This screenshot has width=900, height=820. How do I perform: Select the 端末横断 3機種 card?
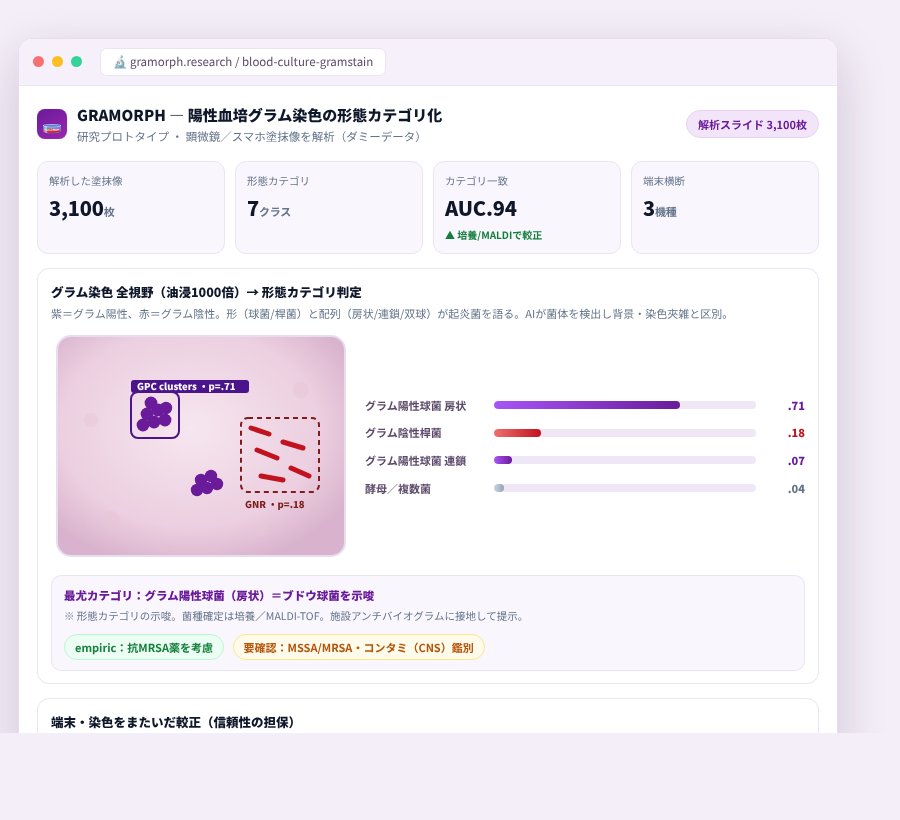[725, 207]
